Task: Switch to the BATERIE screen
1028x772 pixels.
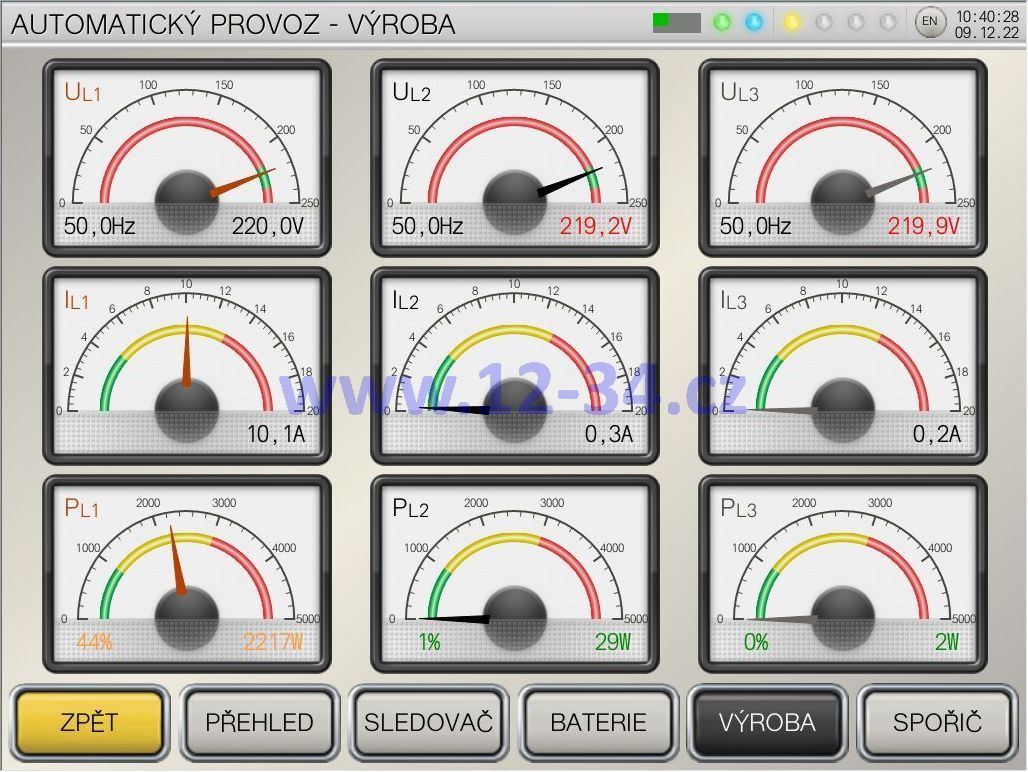Action: point(598,723)
